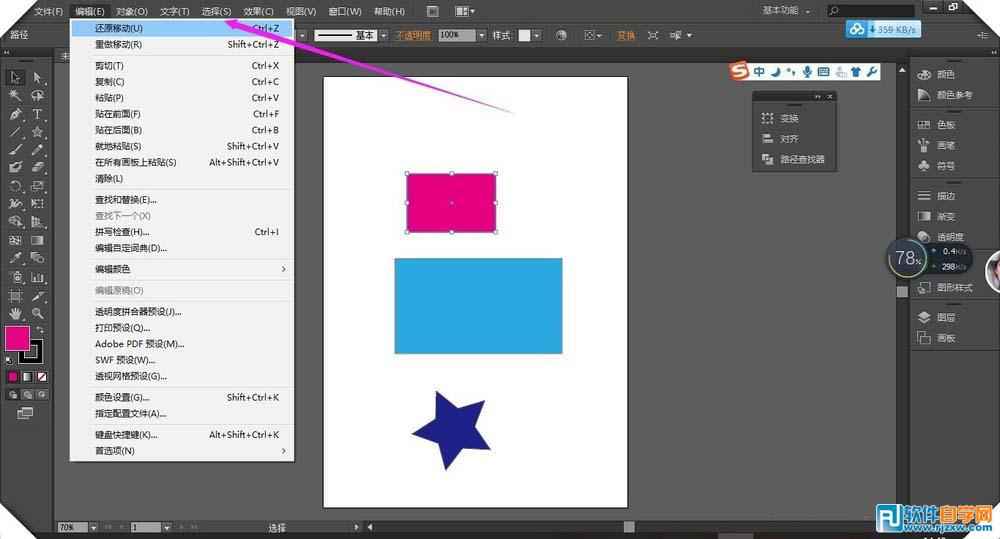Select the Scale tool
This screenshot has height=539, width=1000.
[38, 186]
